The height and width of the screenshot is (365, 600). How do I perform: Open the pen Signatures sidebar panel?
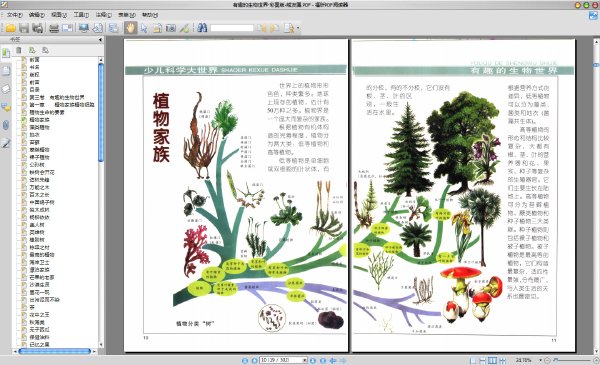(6, 143)
